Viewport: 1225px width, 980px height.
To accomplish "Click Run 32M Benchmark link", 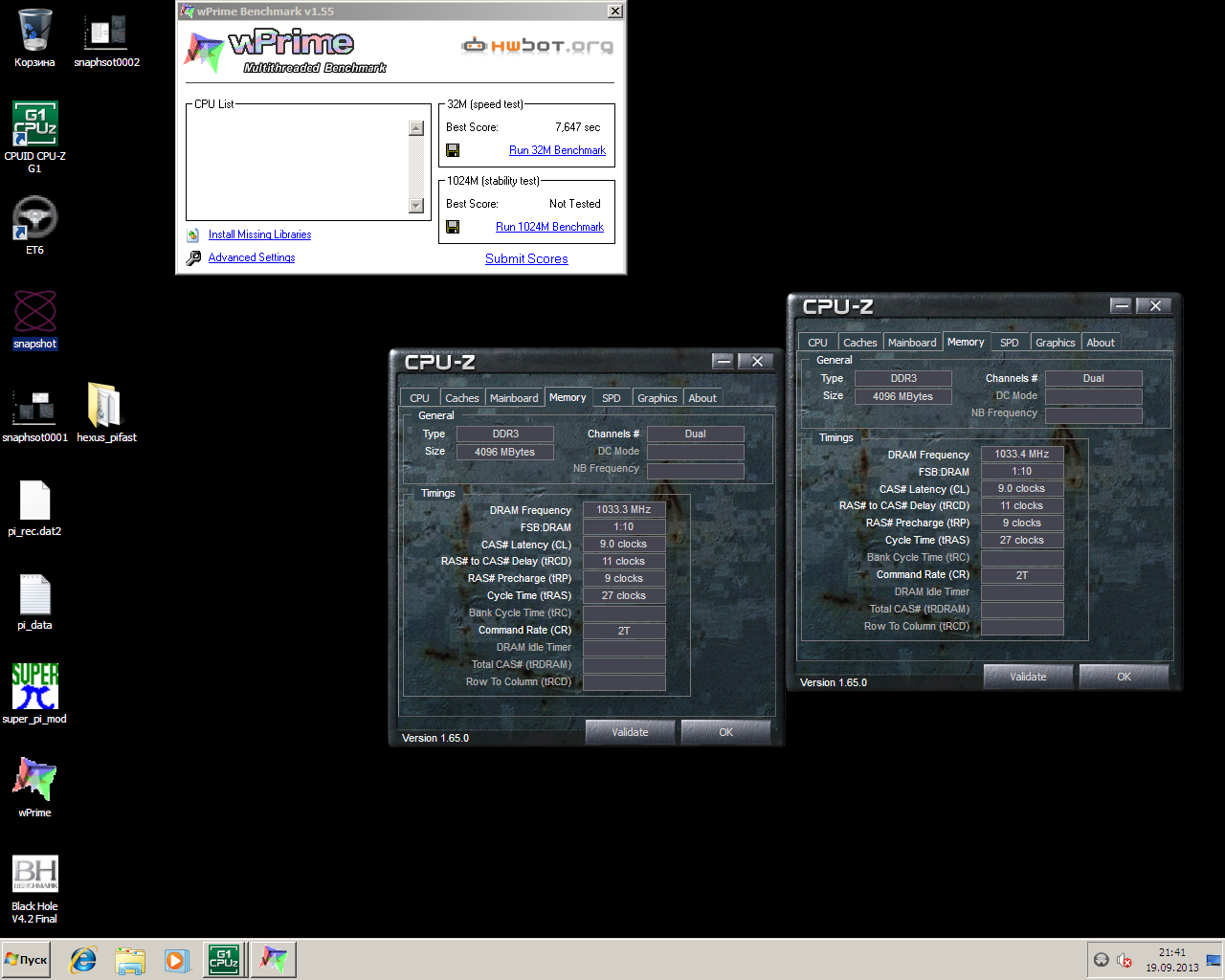I will point(557,150).
